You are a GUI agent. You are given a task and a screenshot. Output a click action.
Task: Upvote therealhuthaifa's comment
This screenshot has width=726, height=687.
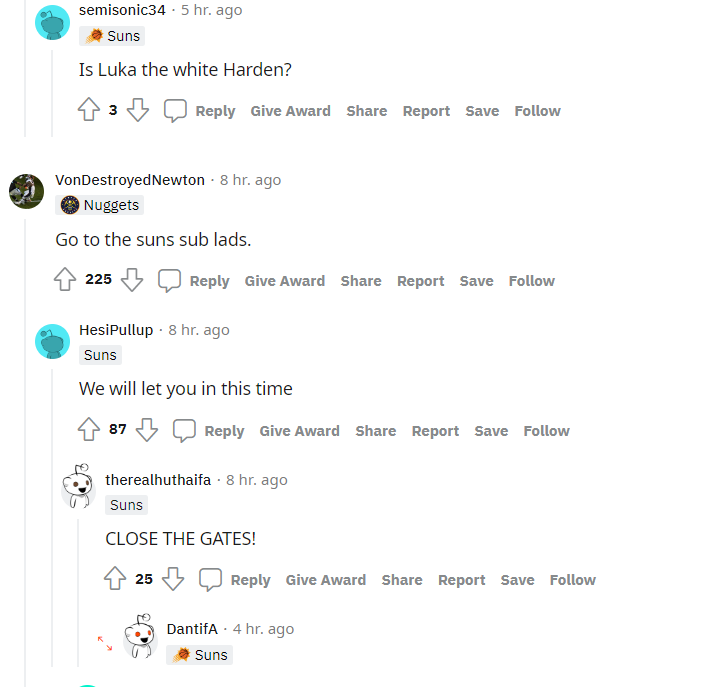(115, 579)
